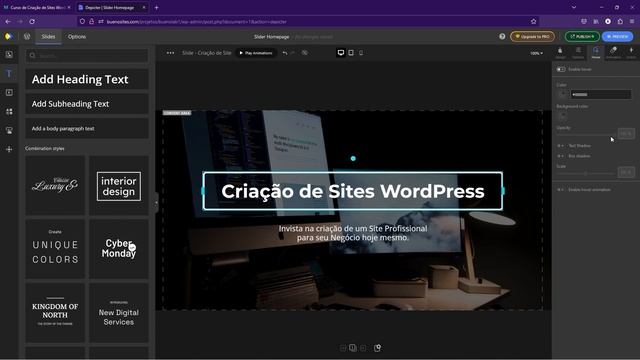Screen dimensions: 640x360
Task: Click the WordPress logo icon
Action: 27,36
